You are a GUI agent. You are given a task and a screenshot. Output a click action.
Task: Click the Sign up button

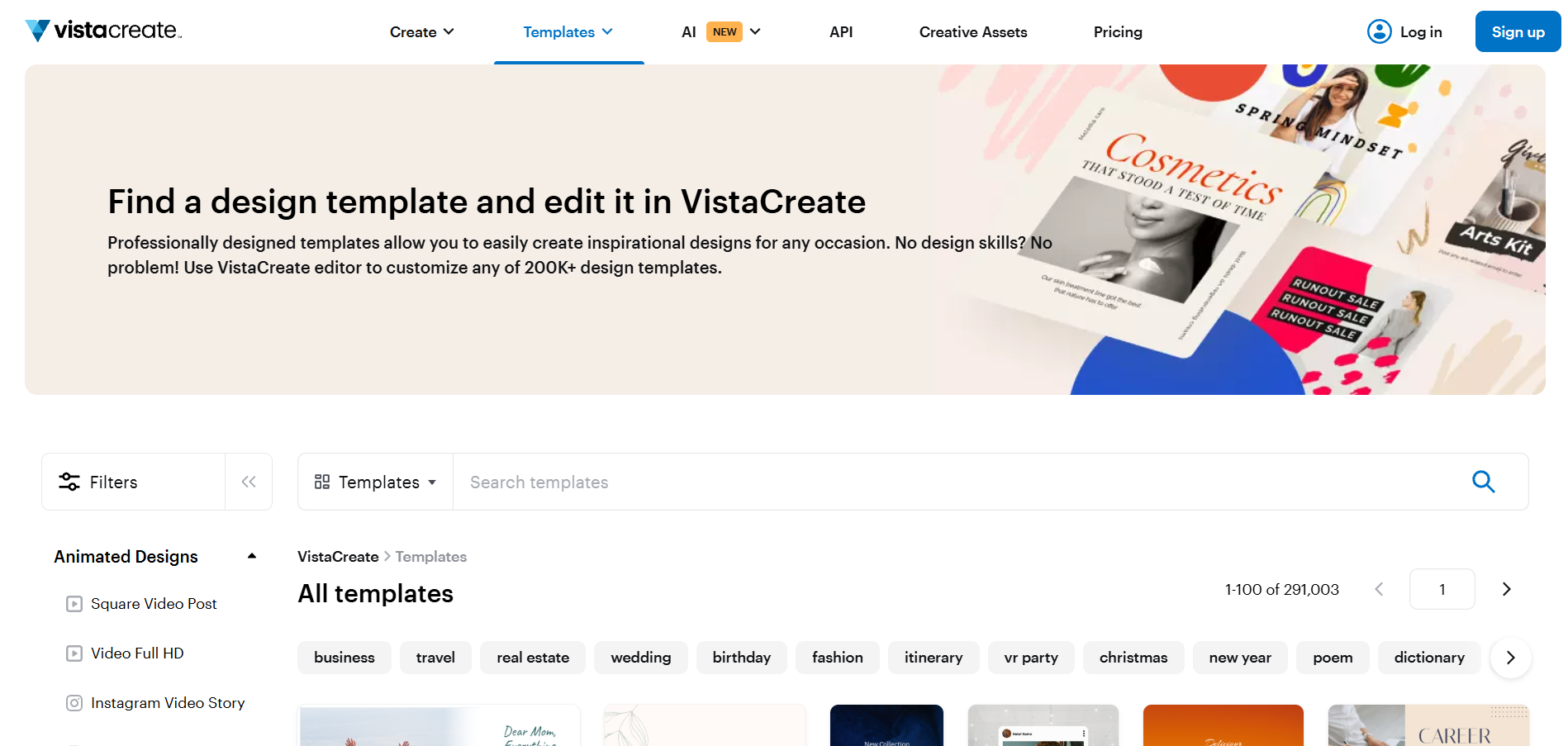pos(1518,31)
